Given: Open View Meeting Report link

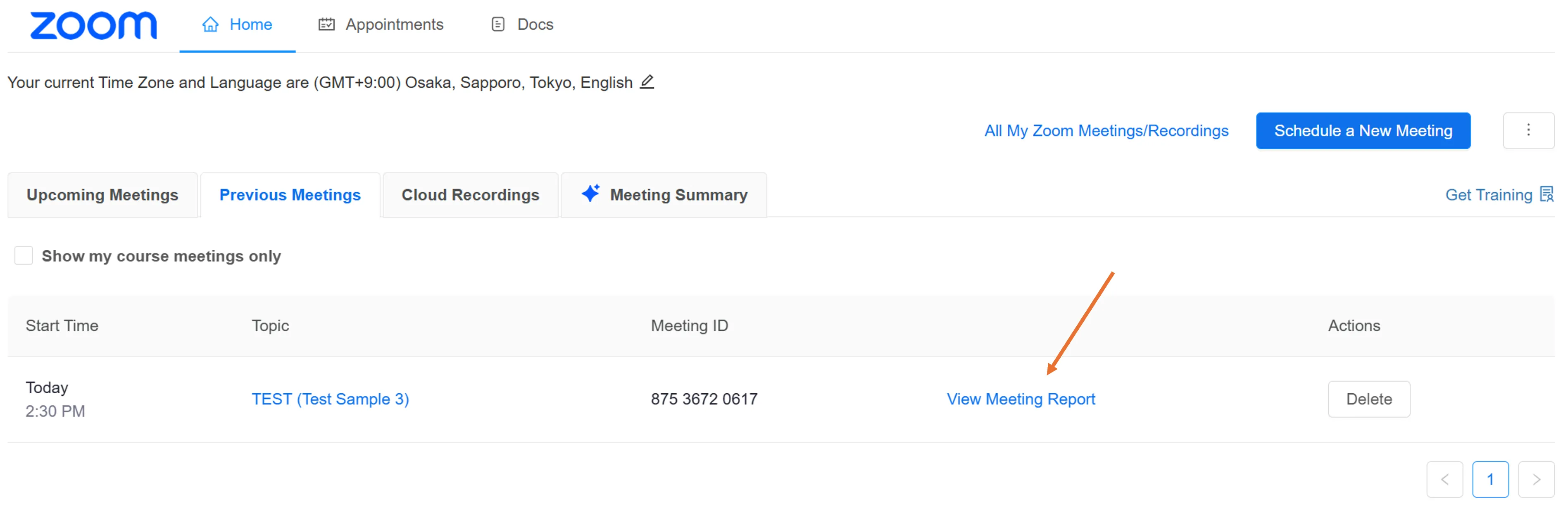Looking at the screenshot, I should (1021, 399).
